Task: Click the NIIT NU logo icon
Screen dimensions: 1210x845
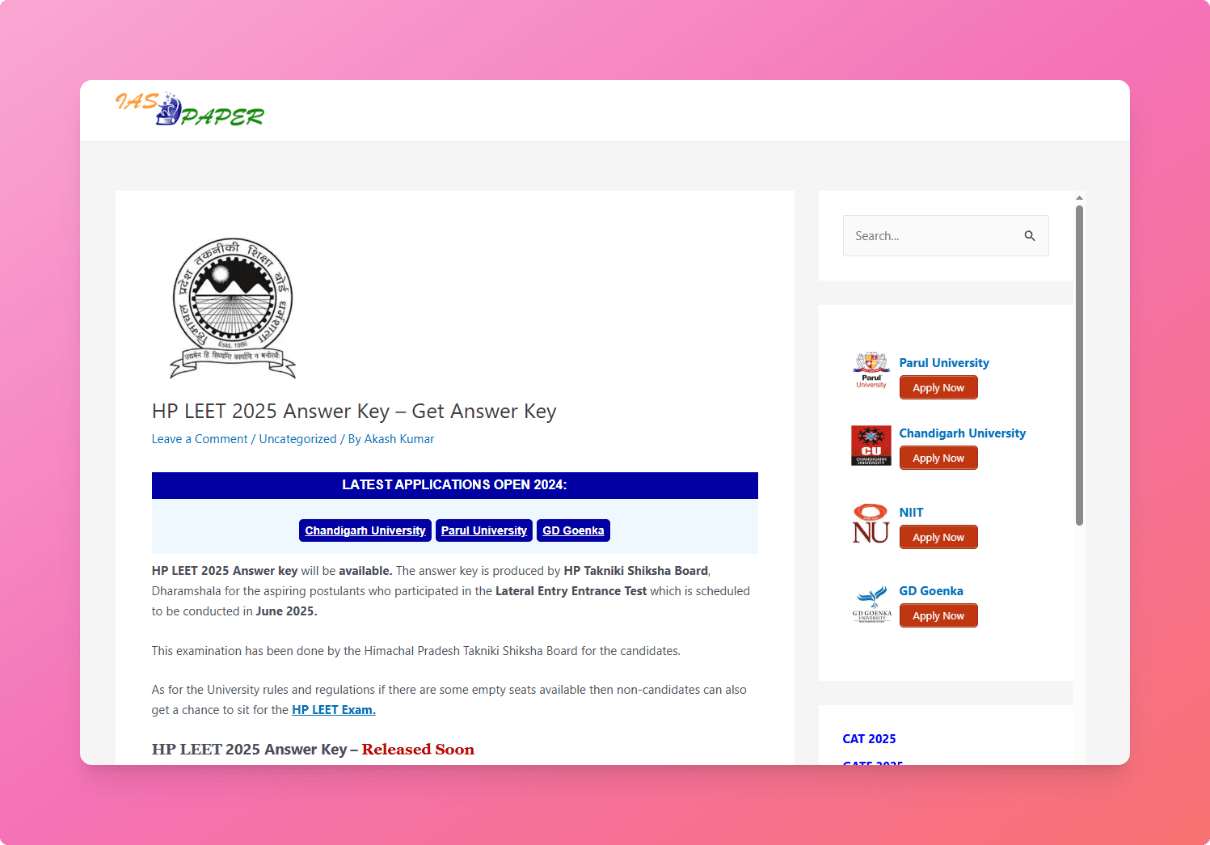Action: (871, 523)
